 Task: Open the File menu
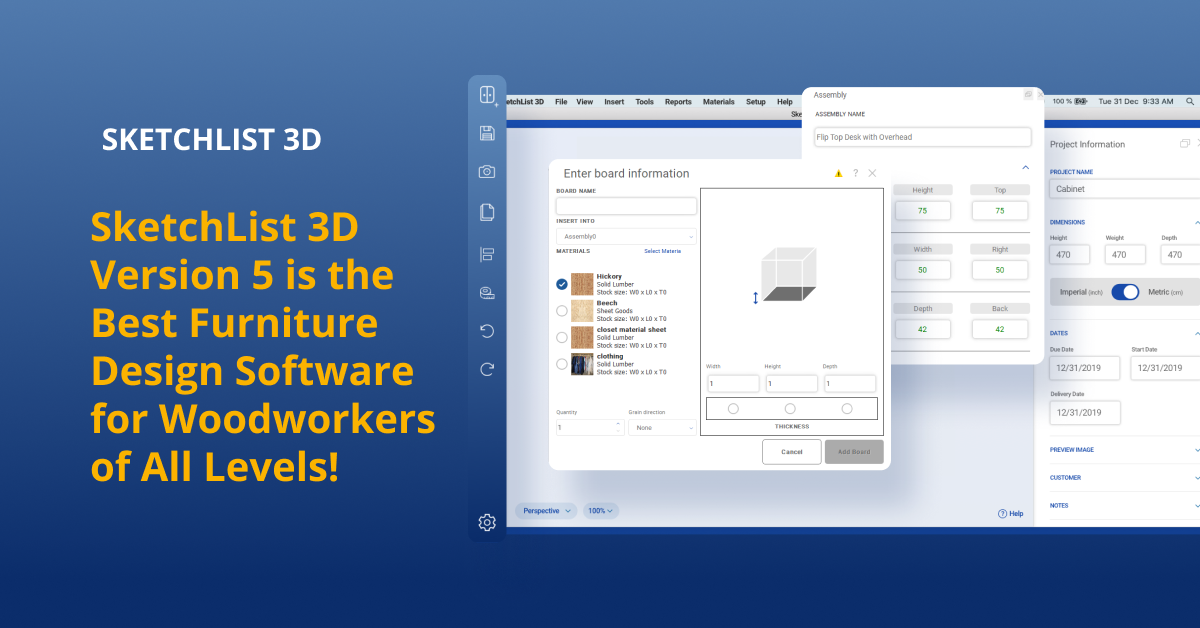pyautogui.click(x=561, y=102)
